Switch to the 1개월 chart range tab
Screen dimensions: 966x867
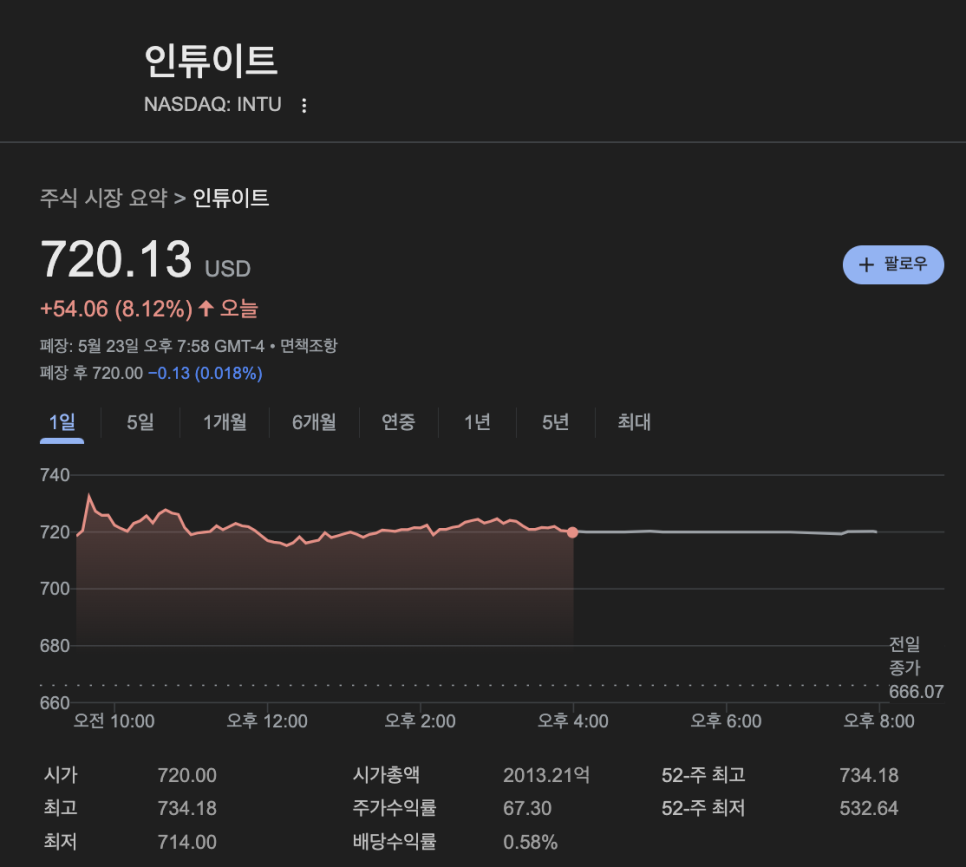[225, 422]
